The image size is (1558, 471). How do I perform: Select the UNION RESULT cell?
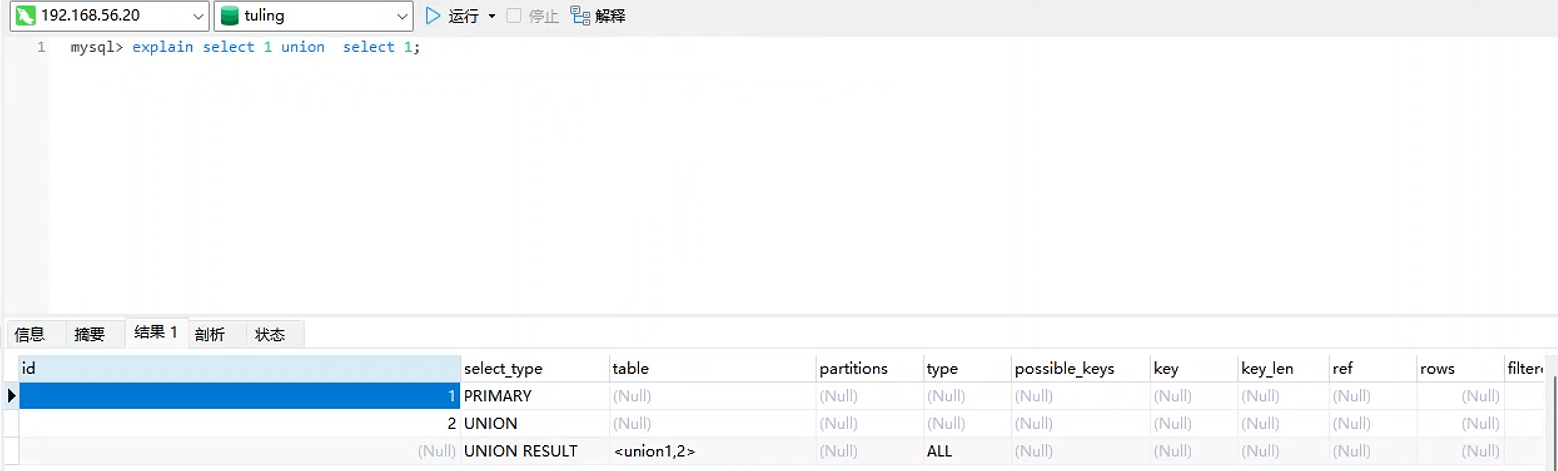point(521,451)
